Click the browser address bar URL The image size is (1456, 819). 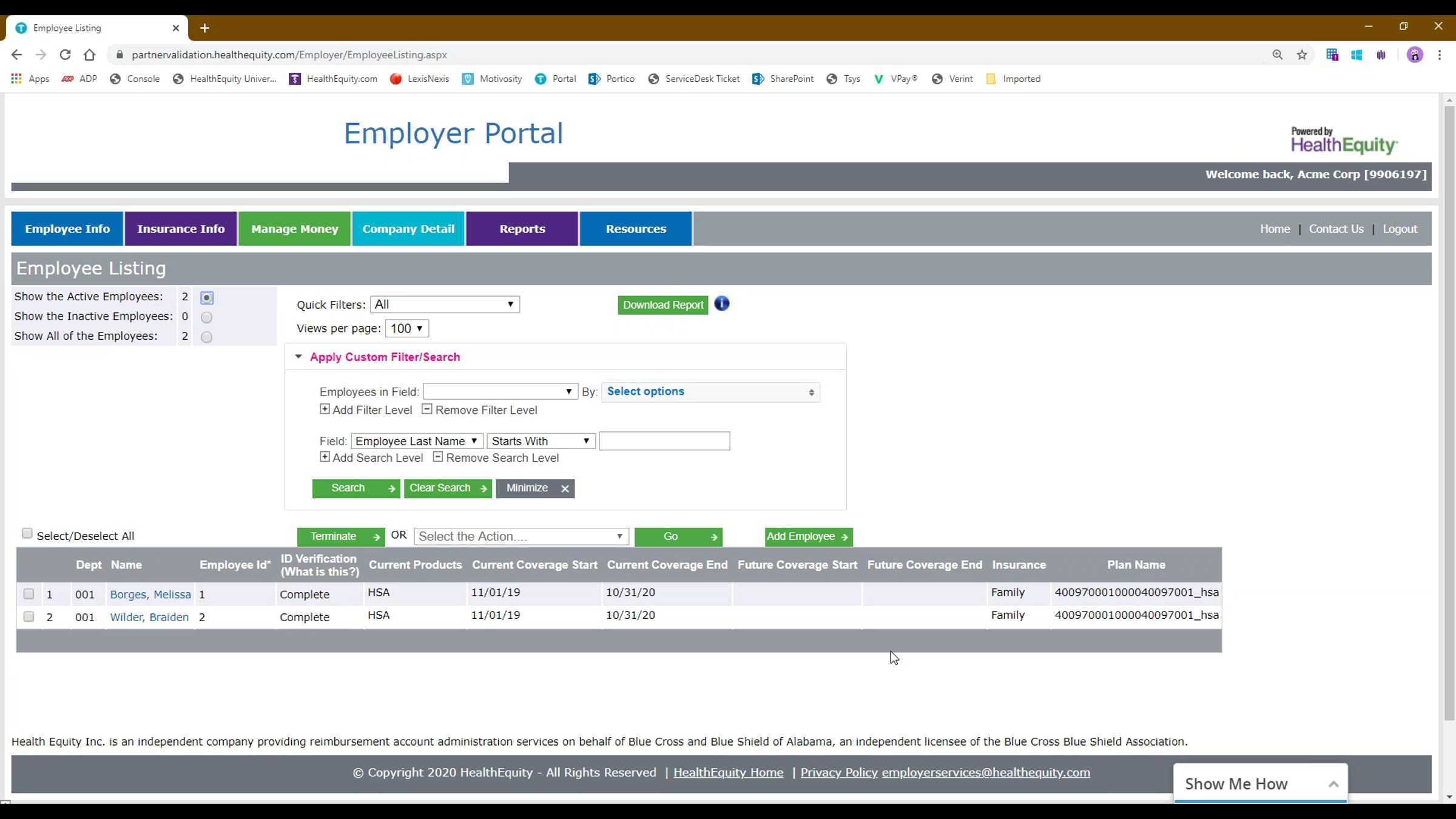289,55
